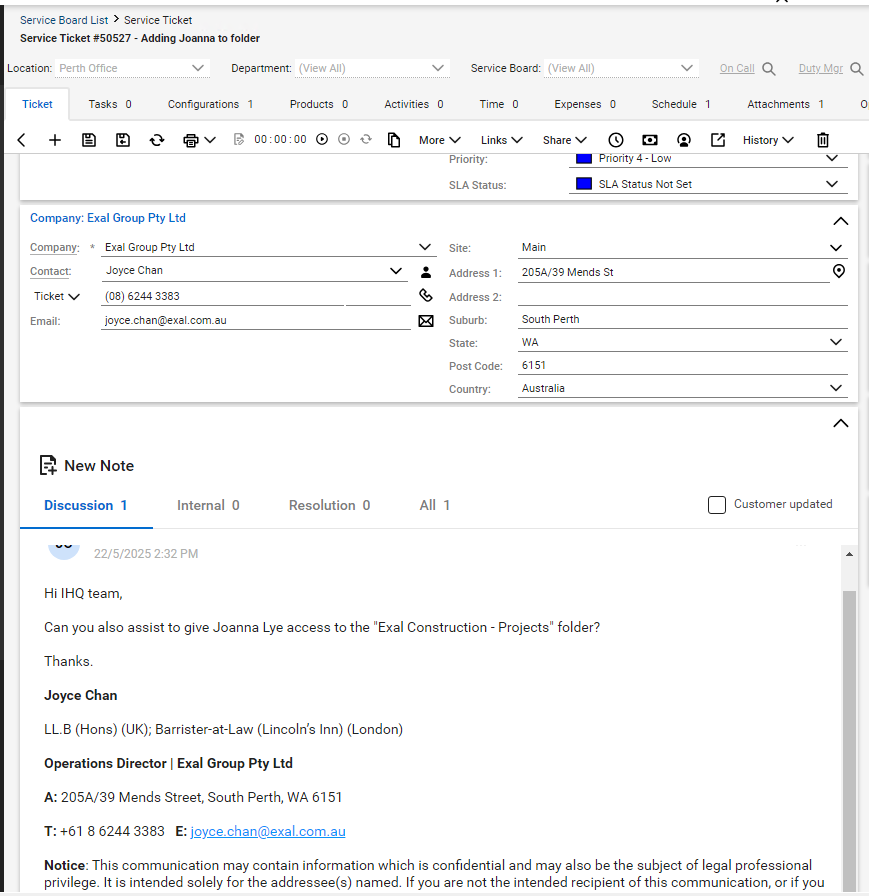
Task: Search Duty Mgr with the magnifier icon
Action: [856, 69]
